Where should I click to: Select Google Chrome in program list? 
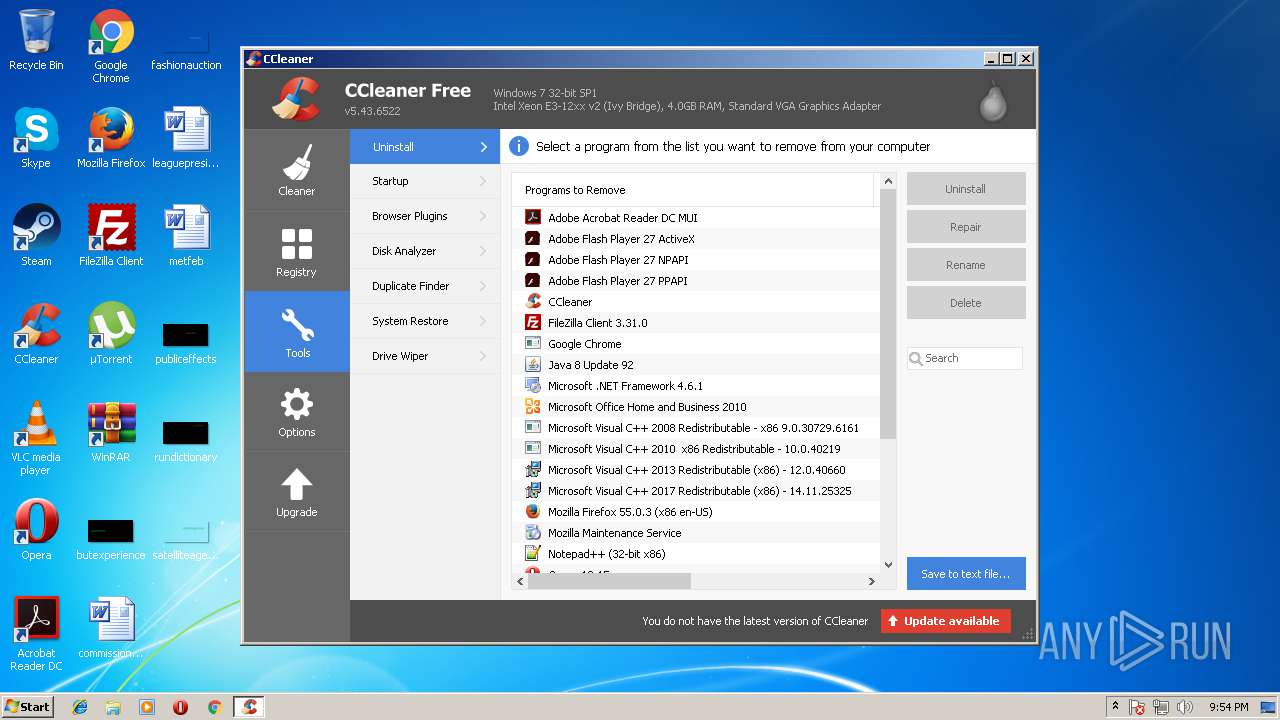(x=697, y=344)
